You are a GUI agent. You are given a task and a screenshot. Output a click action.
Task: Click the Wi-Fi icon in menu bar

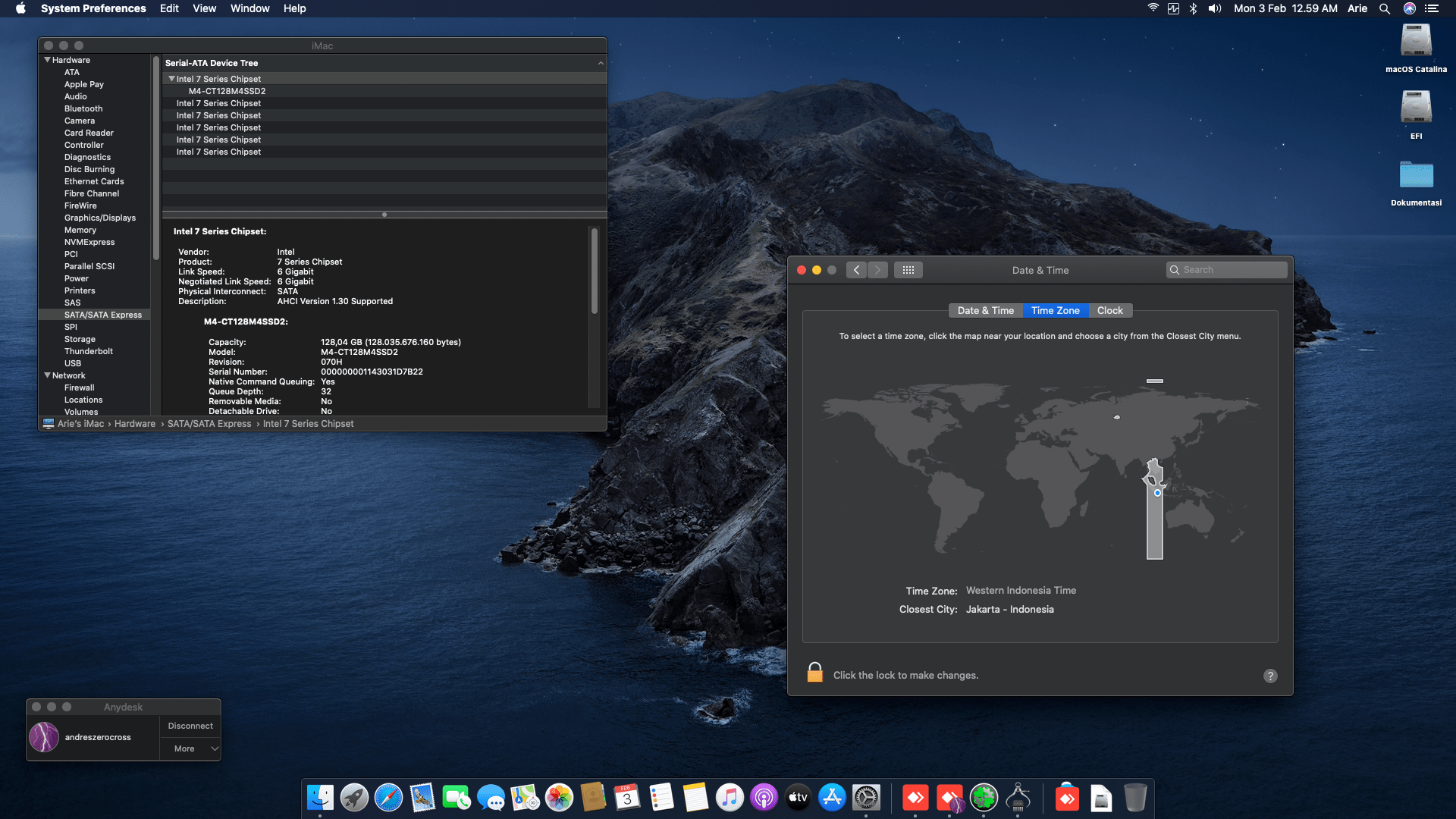click(1153, 8)
